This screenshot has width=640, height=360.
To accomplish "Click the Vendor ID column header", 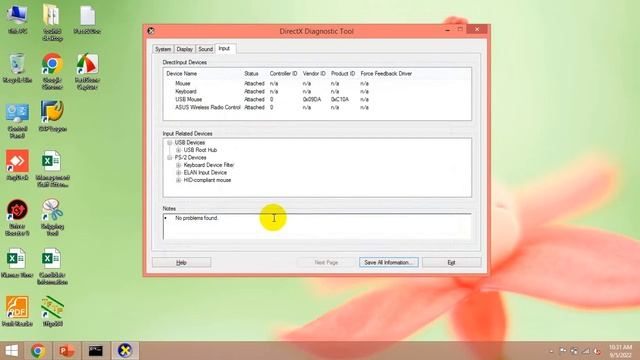I will pyautogui.click(x=314, y=73).
